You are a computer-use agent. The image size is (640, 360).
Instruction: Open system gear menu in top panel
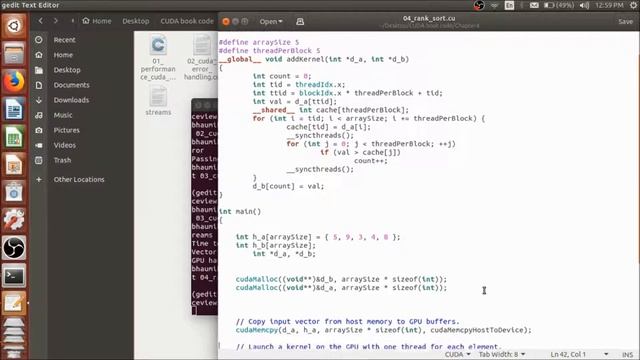(633, 5)
